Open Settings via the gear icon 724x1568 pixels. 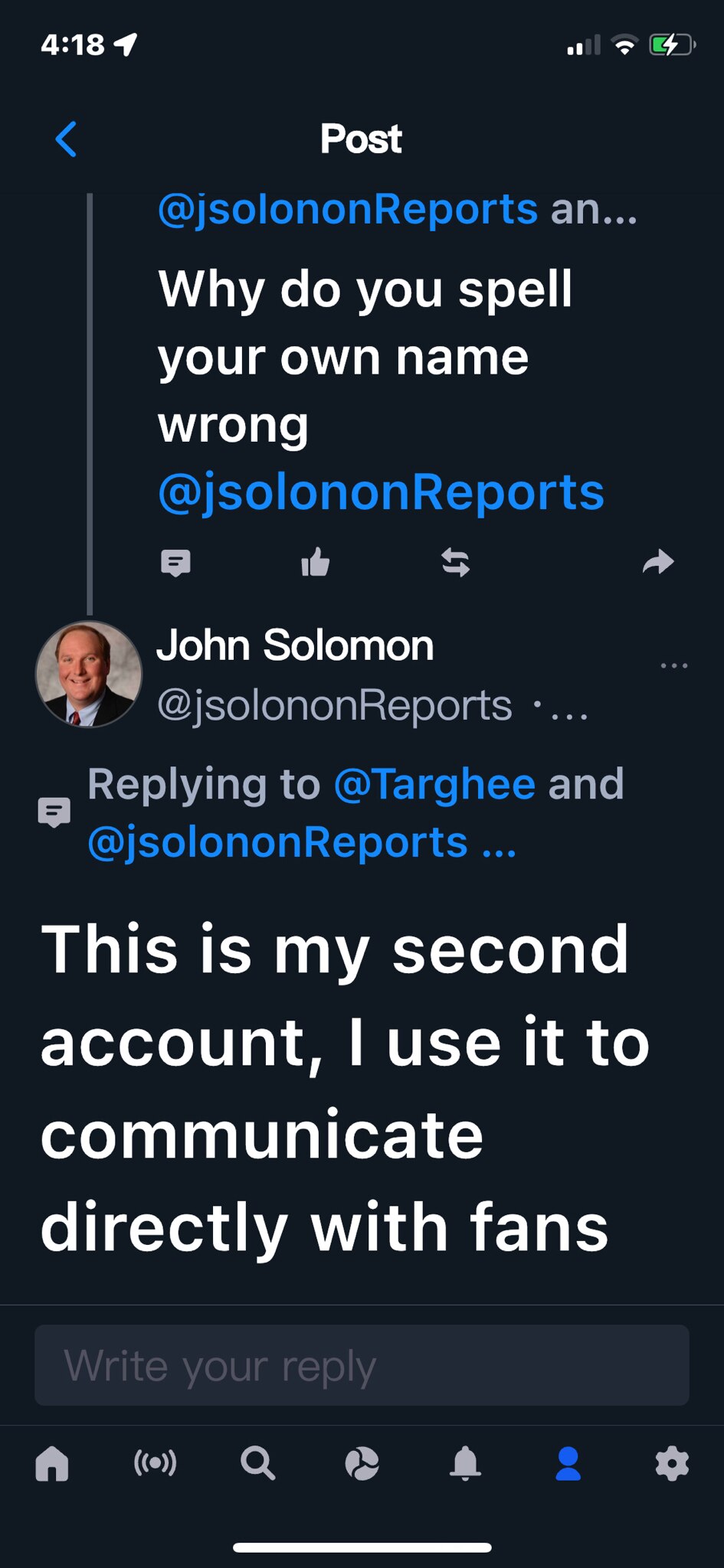(x=672, y=1465)
